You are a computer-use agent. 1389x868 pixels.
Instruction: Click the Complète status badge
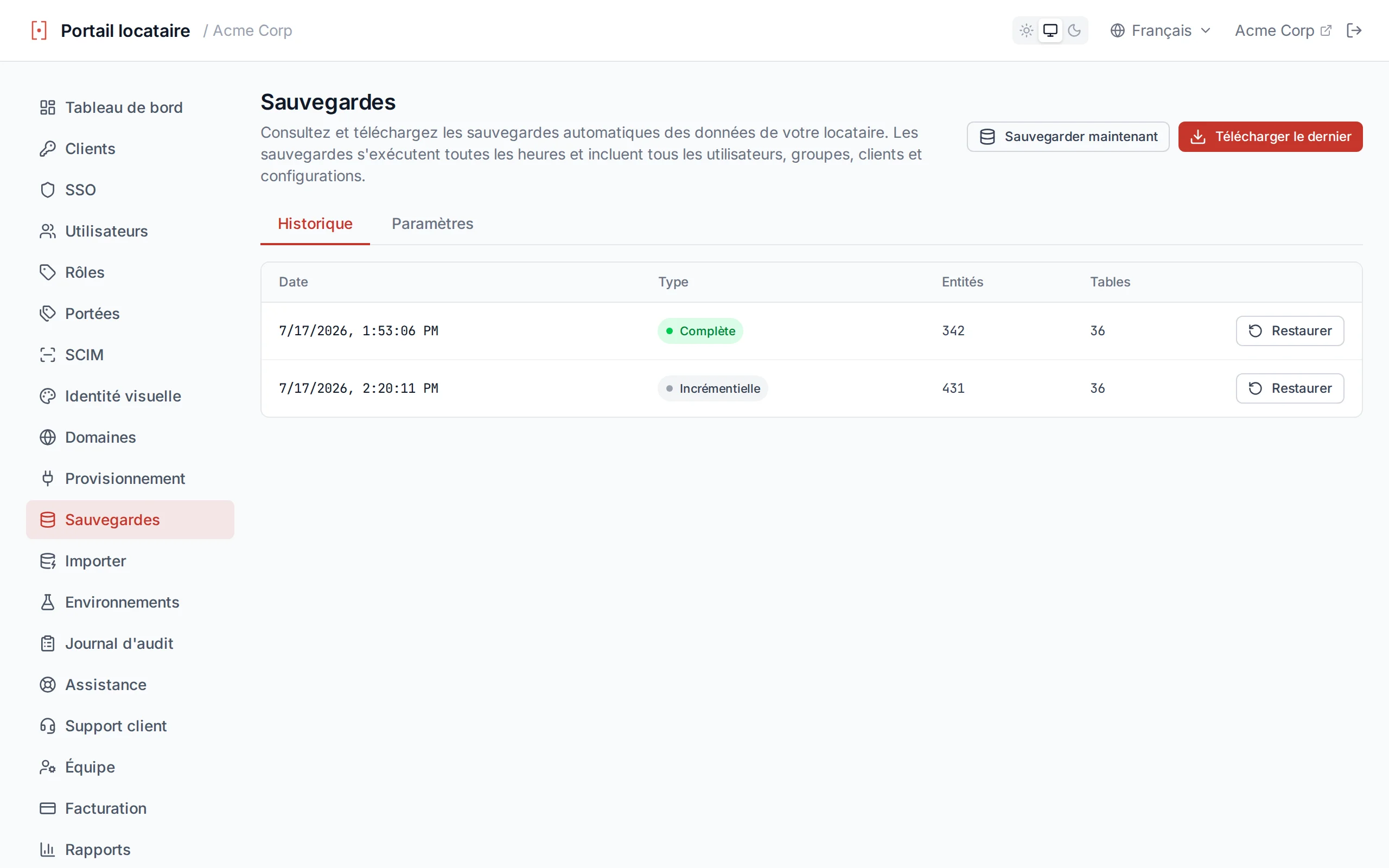(x=700, y=331)
